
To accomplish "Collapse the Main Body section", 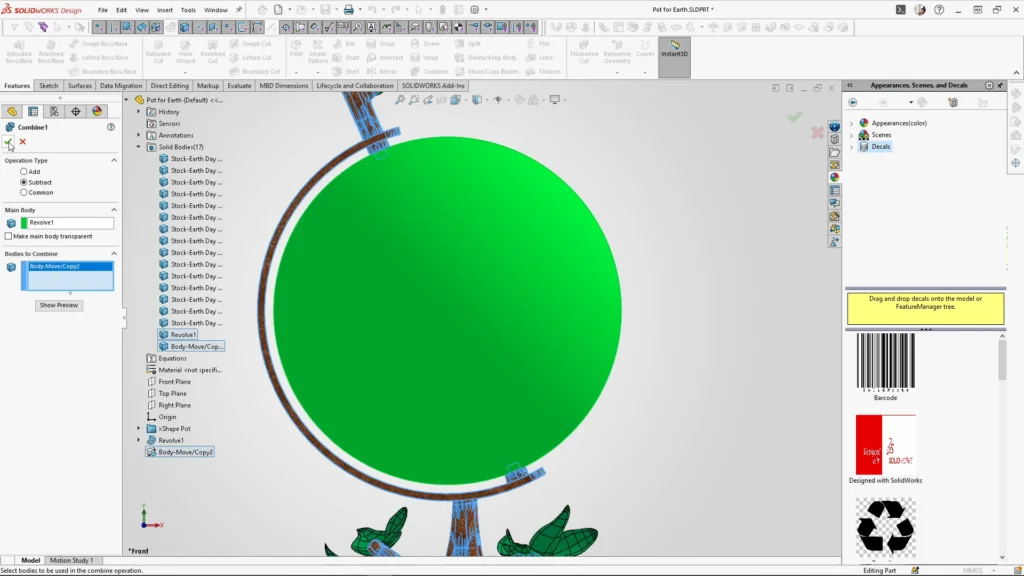I will (114, 210).
